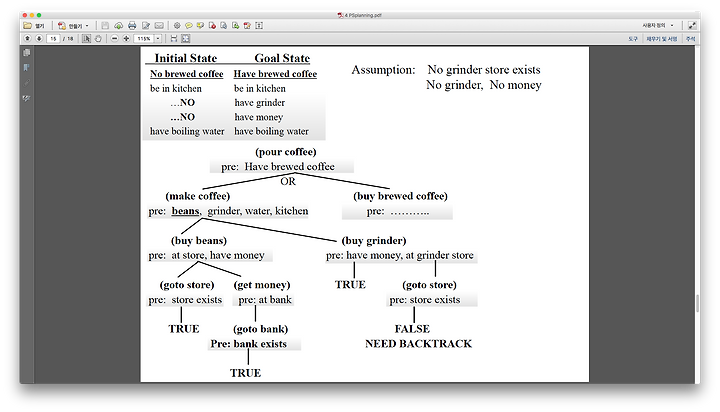This screenshot has width=720, height=412.
Task: Click the '(buy brewed coffee)' node text
Action: click(x=400, y=196)
